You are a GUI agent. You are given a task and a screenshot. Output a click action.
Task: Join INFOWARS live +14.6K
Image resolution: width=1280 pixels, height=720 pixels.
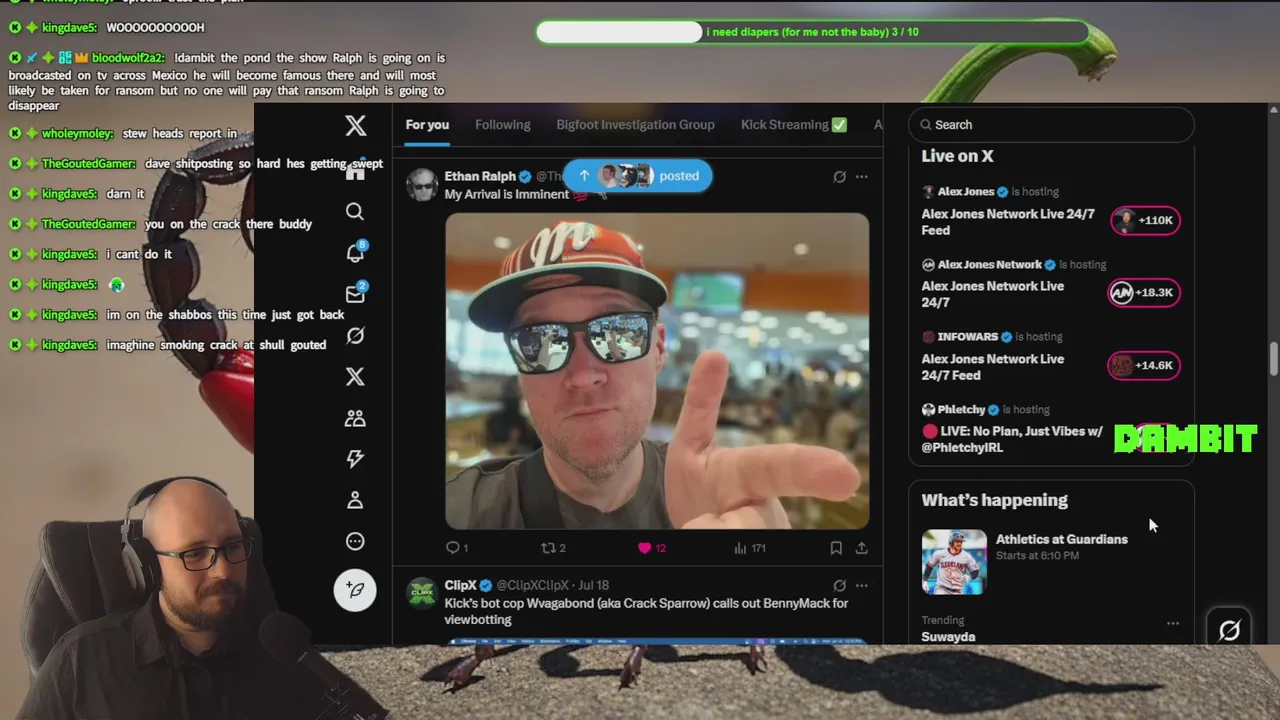click(x=1145, y=365)
